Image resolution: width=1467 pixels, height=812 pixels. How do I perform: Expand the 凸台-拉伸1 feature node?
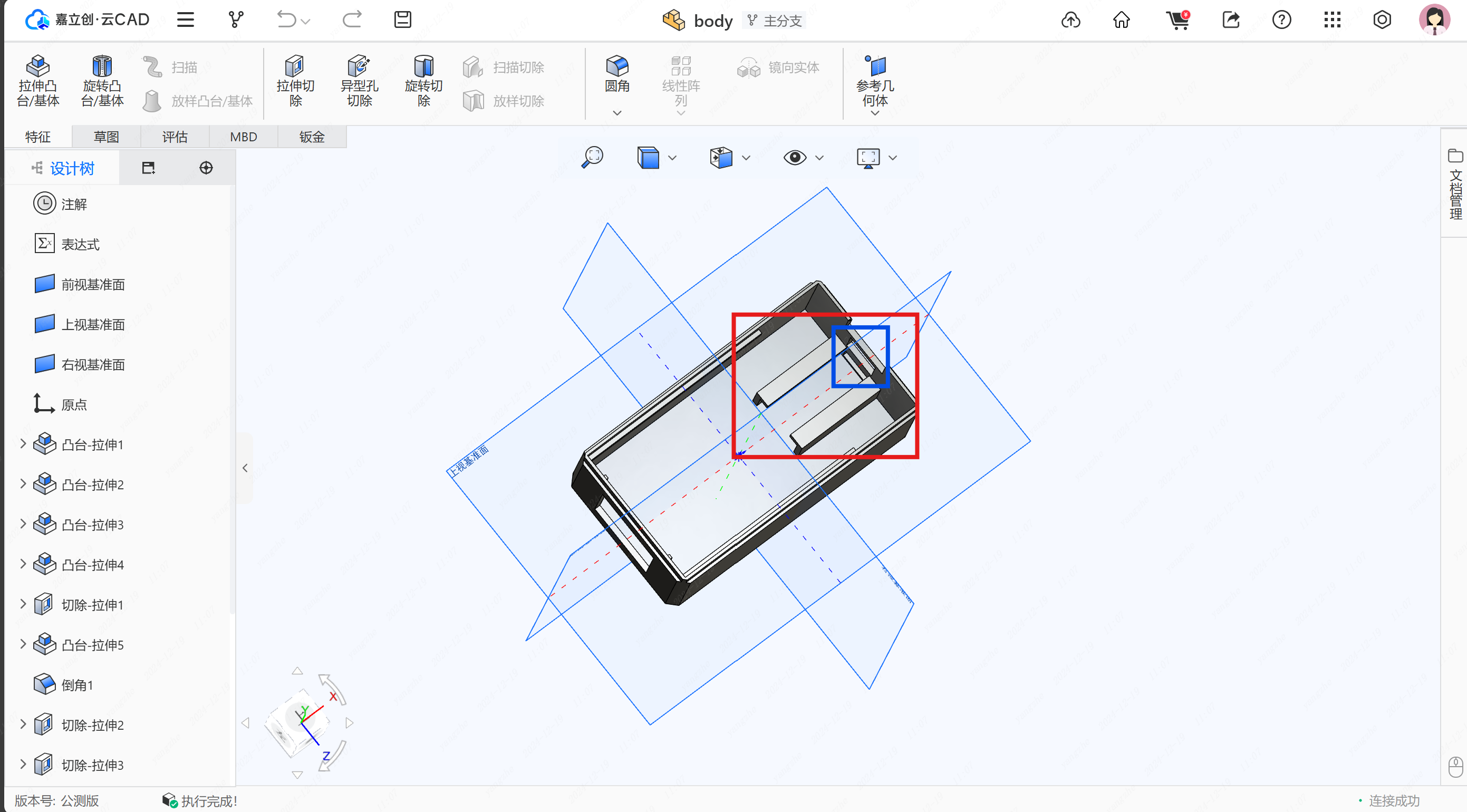click(x=23, y=443)
